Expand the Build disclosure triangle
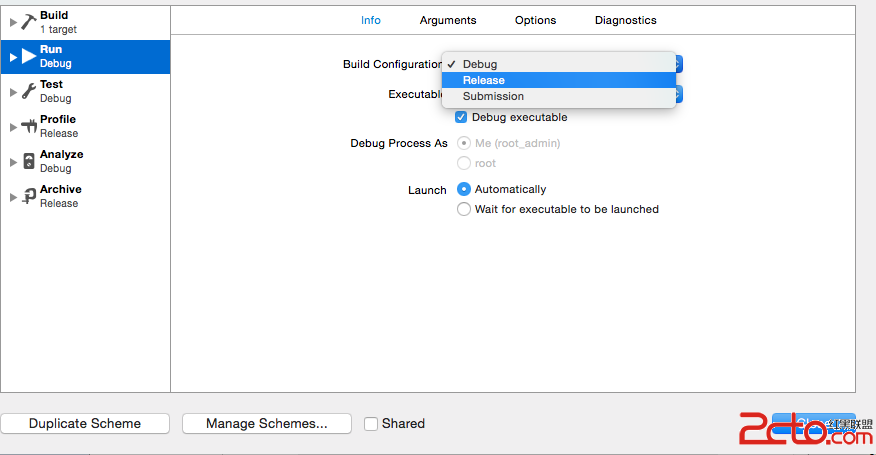876x455 pixels. [x=13, y=22]
